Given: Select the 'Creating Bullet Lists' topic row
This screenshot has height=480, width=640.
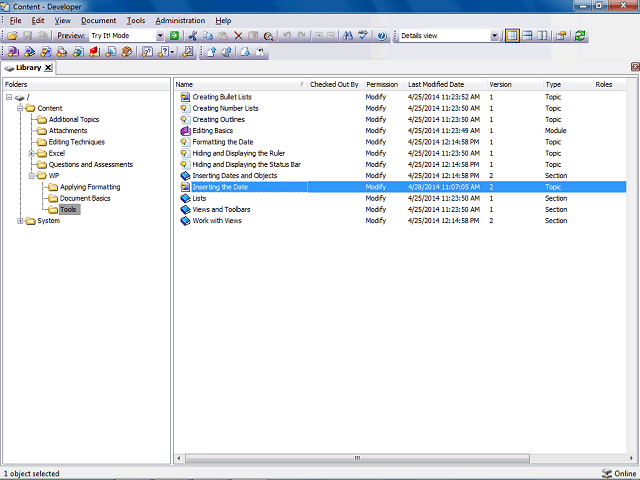Looking at the screenshot, I should coord(400,97).
